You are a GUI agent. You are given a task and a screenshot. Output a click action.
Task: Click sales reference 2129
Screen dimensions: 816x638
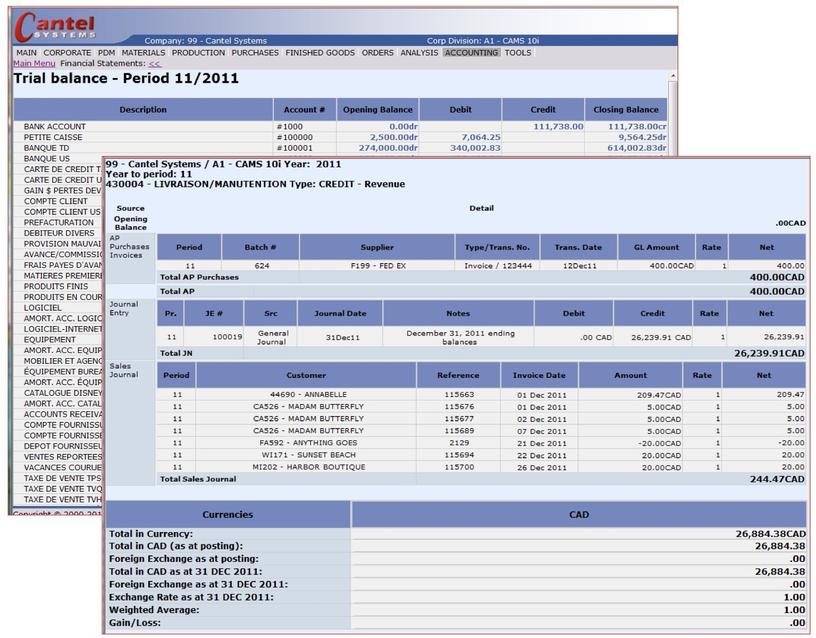point(459,443)
